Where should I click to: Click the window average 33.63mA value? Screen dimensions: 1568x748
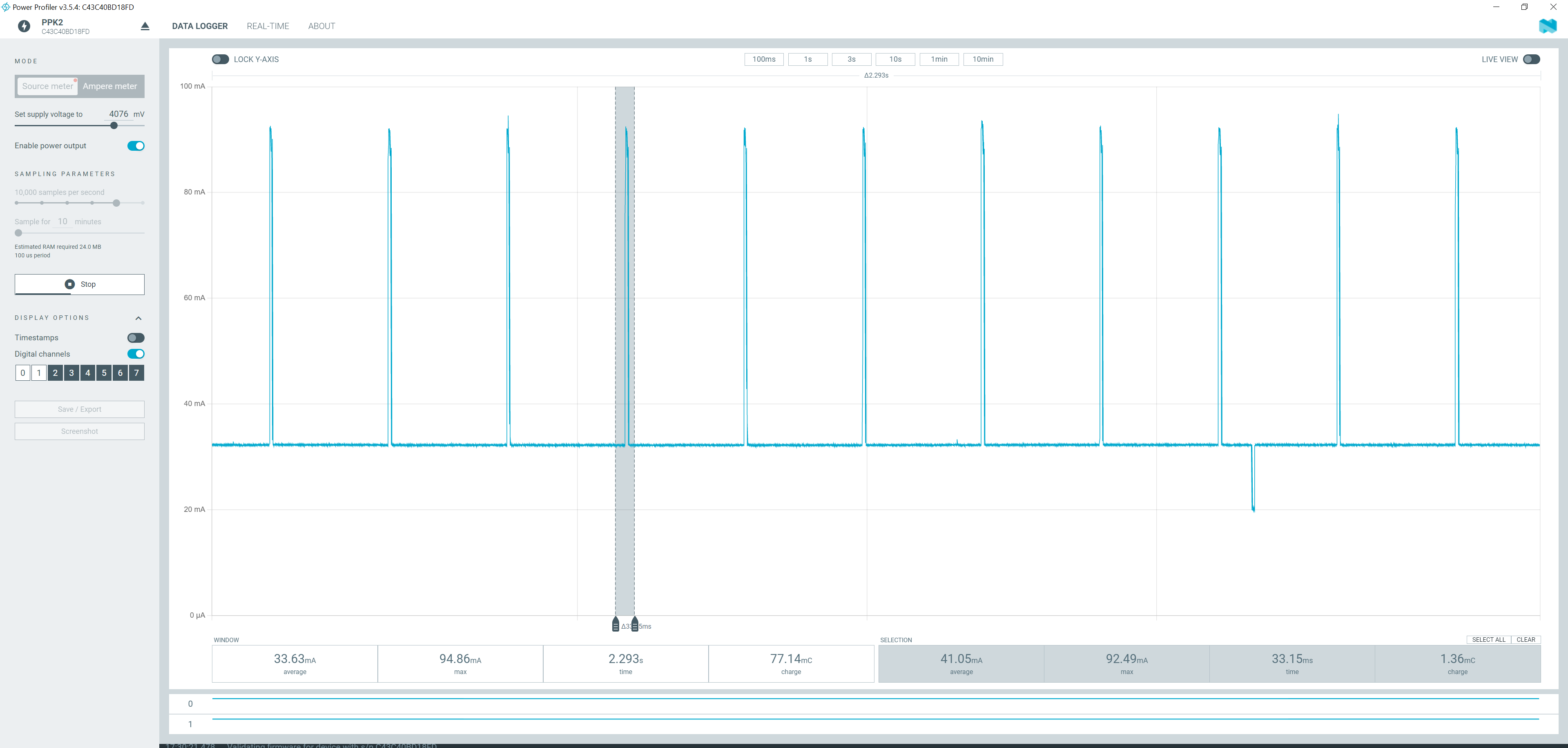(294, 659)
